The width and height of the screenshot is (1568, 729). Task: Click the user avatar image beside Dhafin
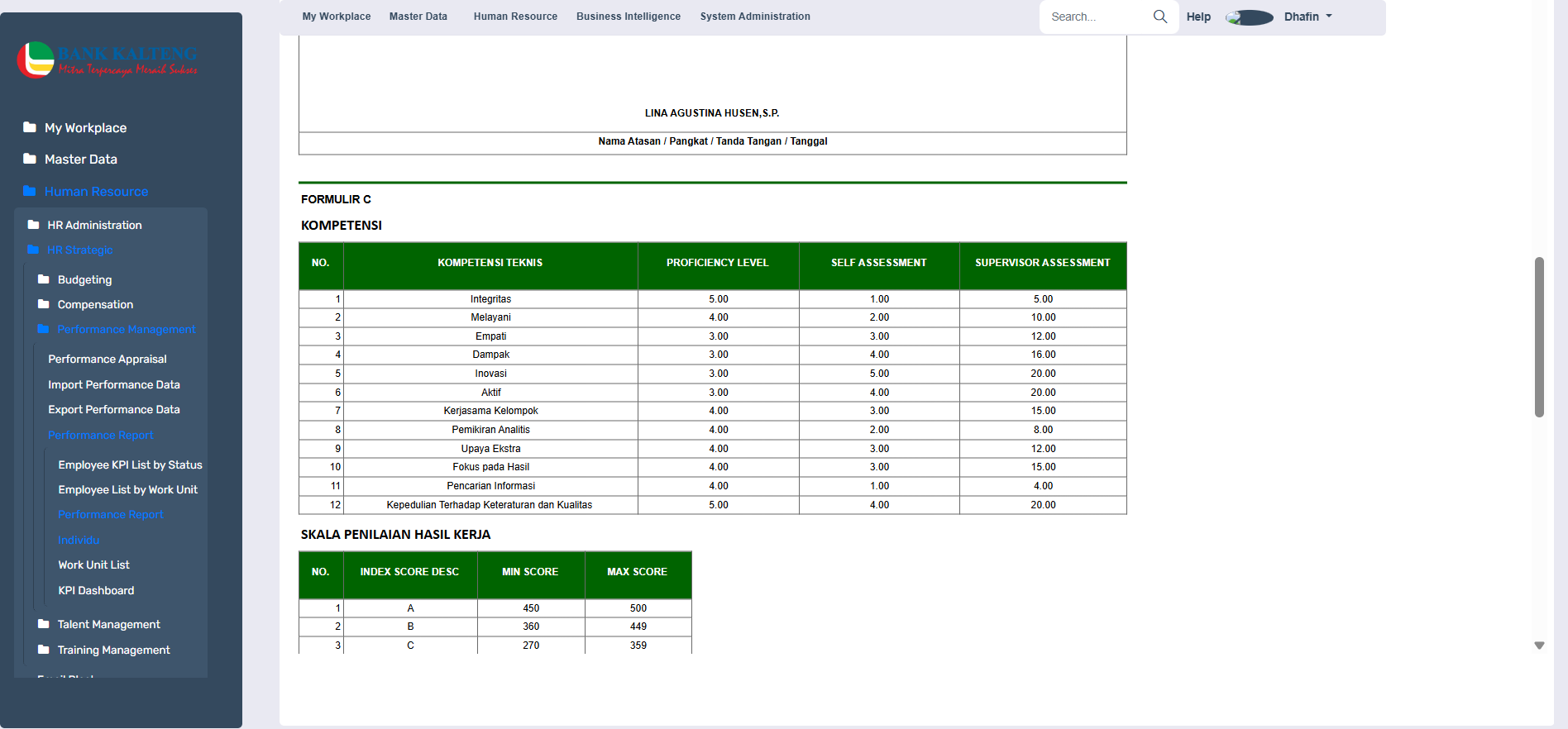[x=1250, y=17]
